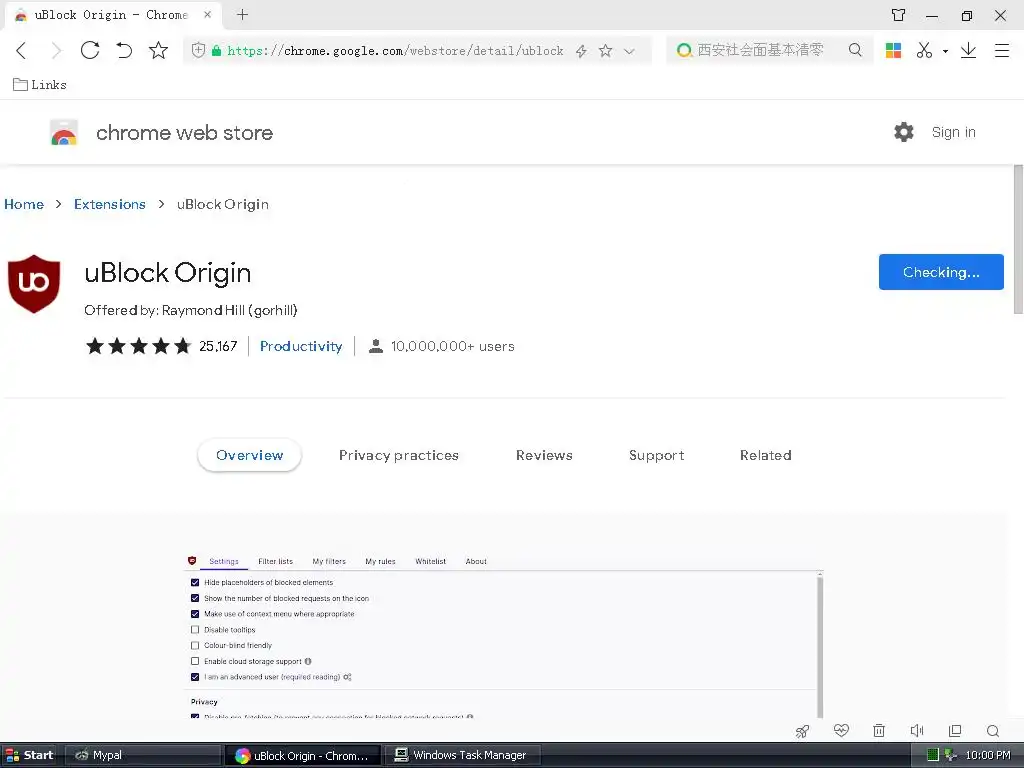Switch to Privacy practices tab

(x=398, y=455)
